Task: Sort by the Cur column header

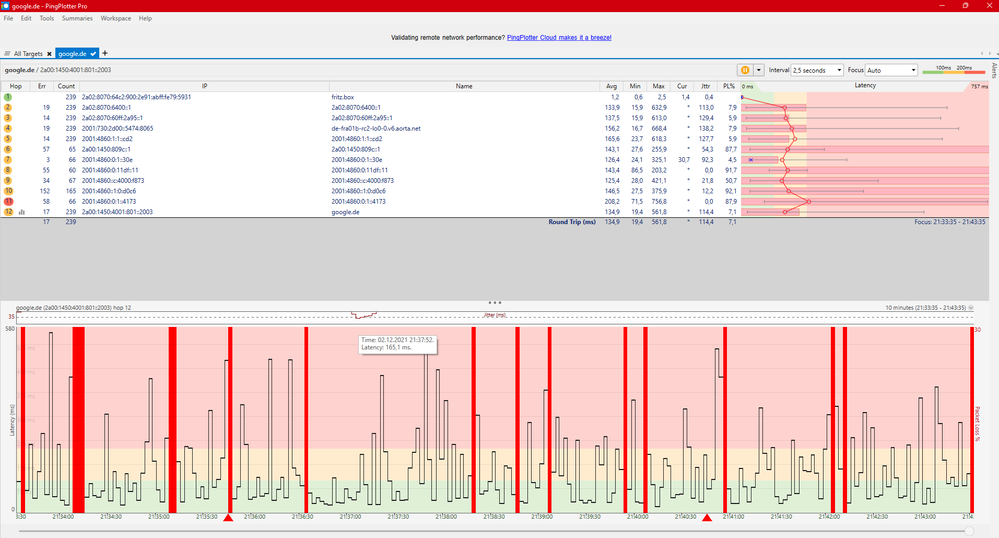Action: pos(682,86)
